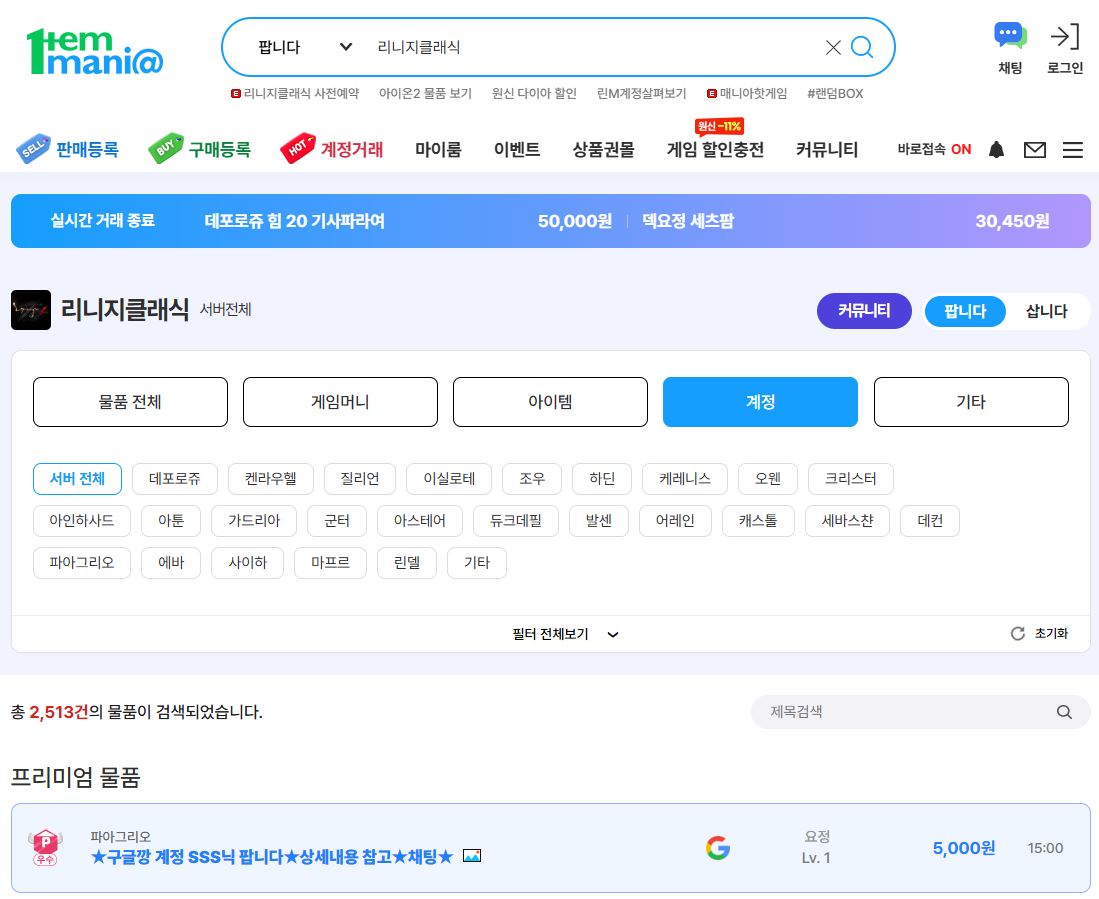Open 상품권몰 menu

pyautogui.click(x=603, y=149)
